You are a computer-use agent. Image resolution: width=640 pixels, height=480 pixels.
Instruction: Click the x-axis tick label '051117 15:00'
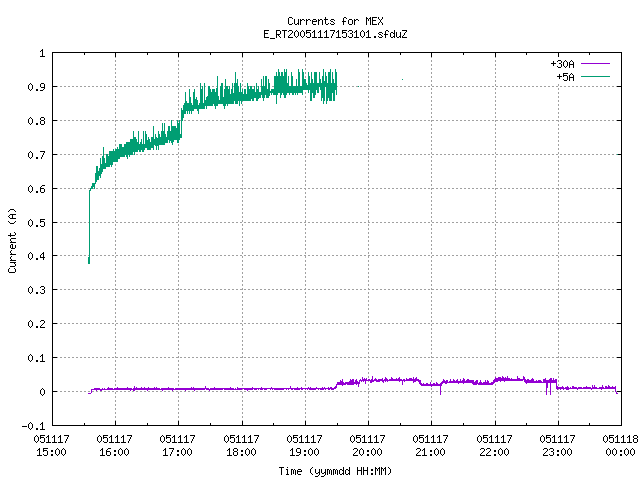pos(51,445)
